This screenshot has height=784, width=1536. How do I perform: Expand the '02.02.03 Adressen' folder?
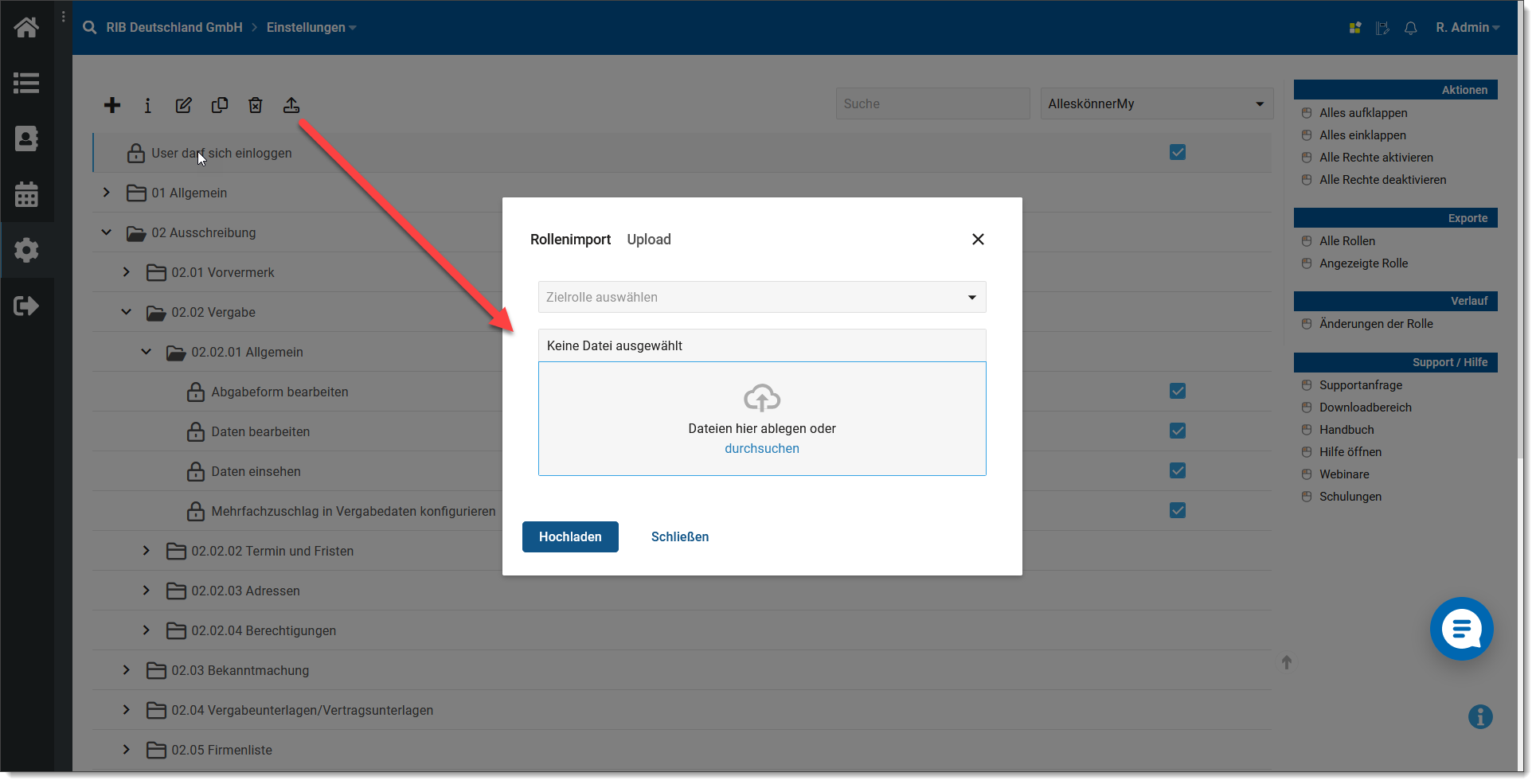pyautogui.click(x=147, y=591)
